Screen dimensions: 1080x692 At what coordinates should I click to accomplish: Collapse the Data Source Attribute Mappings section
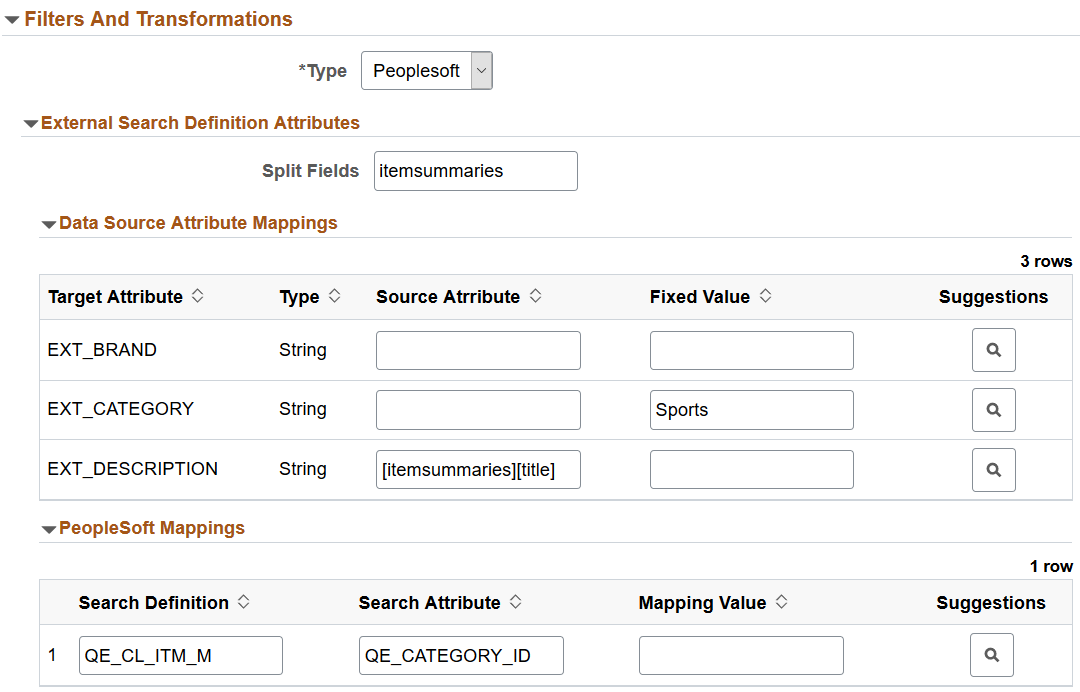pyautogui.click(x=48, y=224)
